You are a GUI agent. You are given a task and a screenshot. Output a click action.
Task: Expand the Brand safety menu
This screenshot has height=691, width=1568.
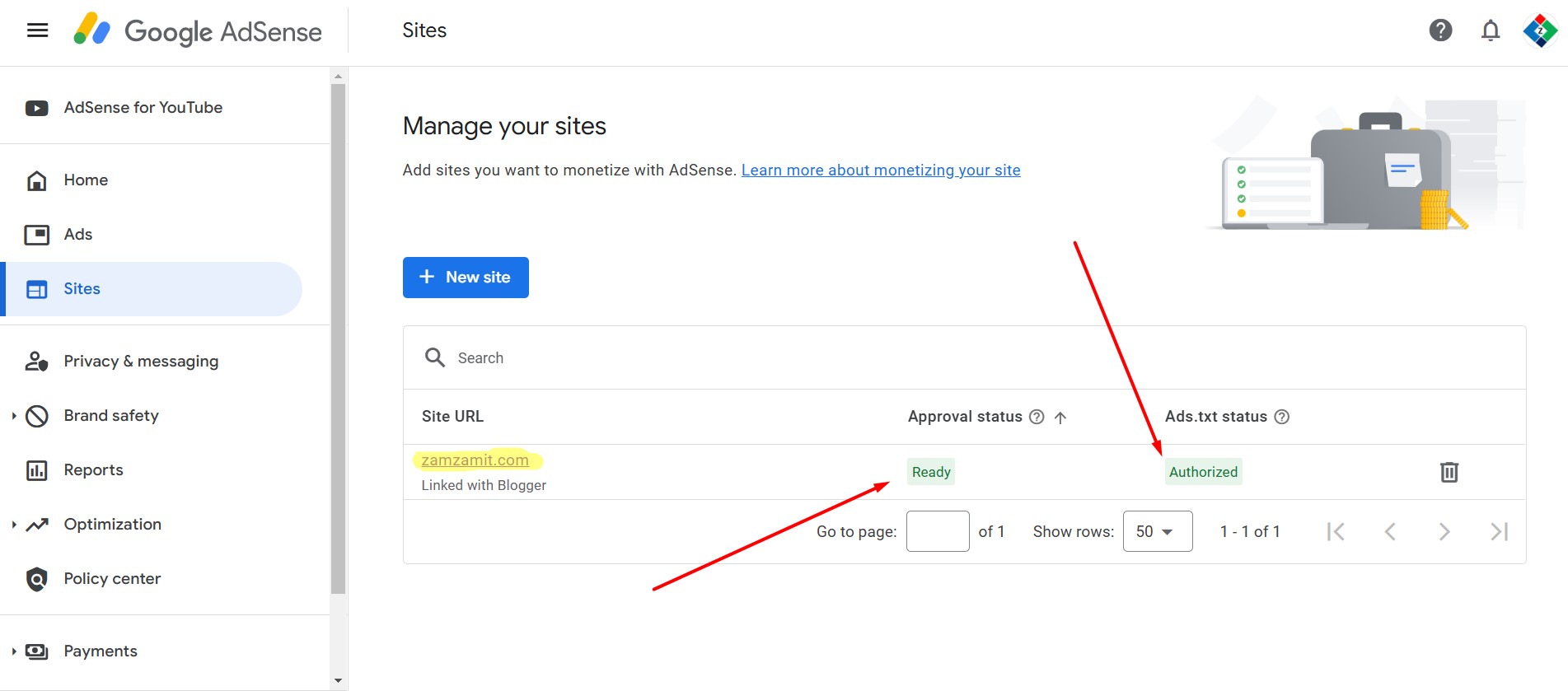pyautogui.click(x=14, y=416)
